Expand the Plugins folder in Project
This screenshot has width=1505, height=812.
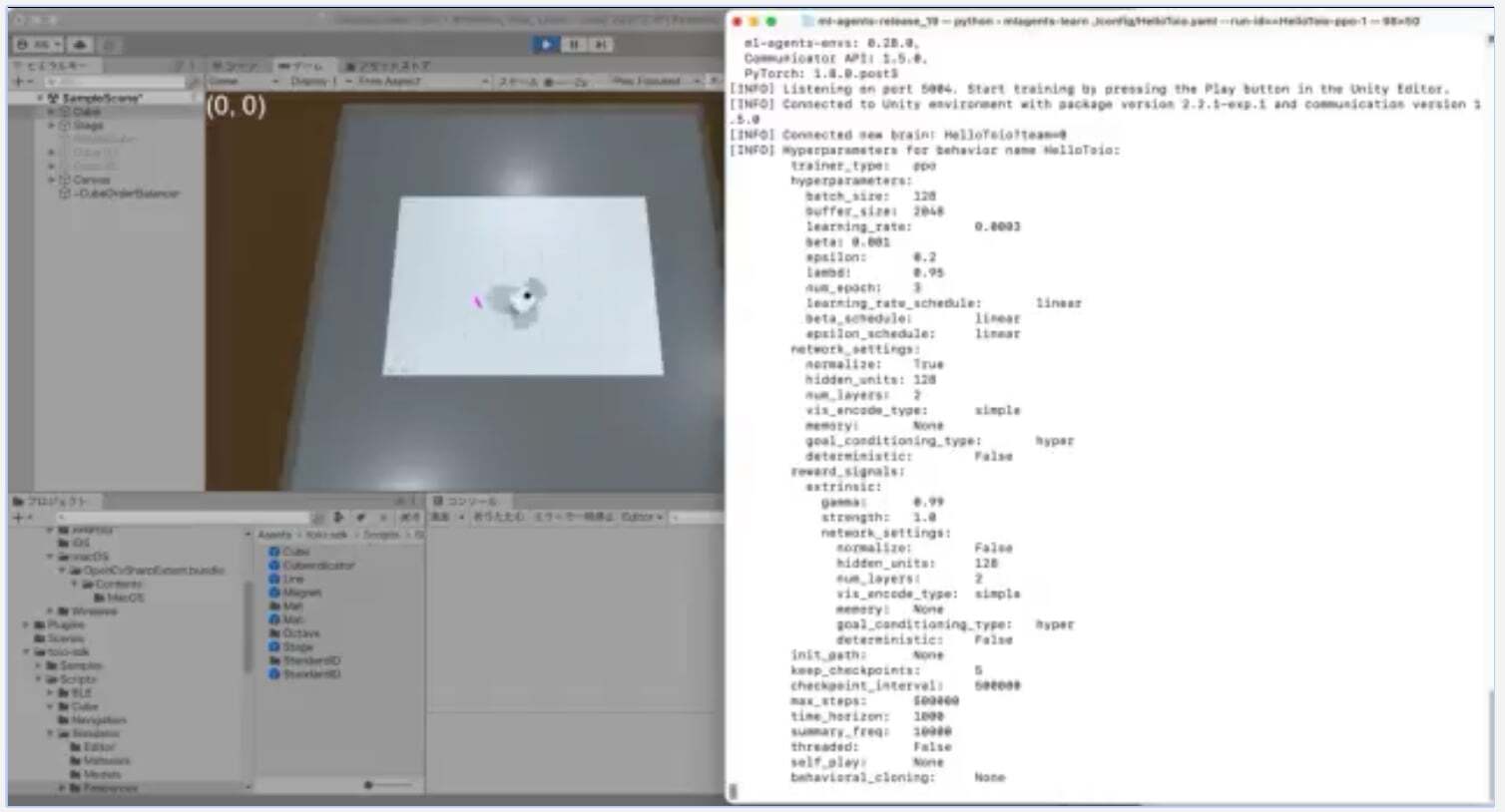pyautogui.click(x=27, y=625)
